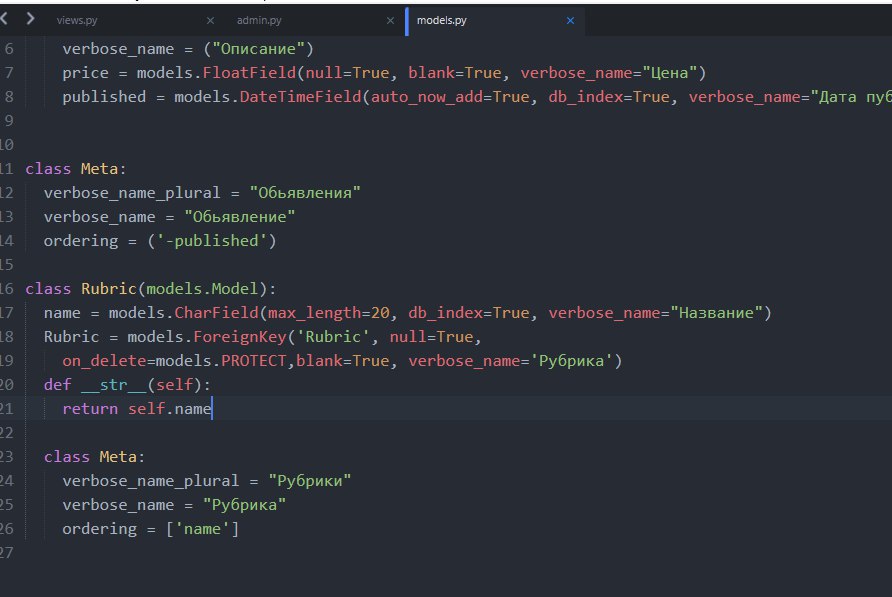Click max_length parameter
892x597 pixels.
315,312
